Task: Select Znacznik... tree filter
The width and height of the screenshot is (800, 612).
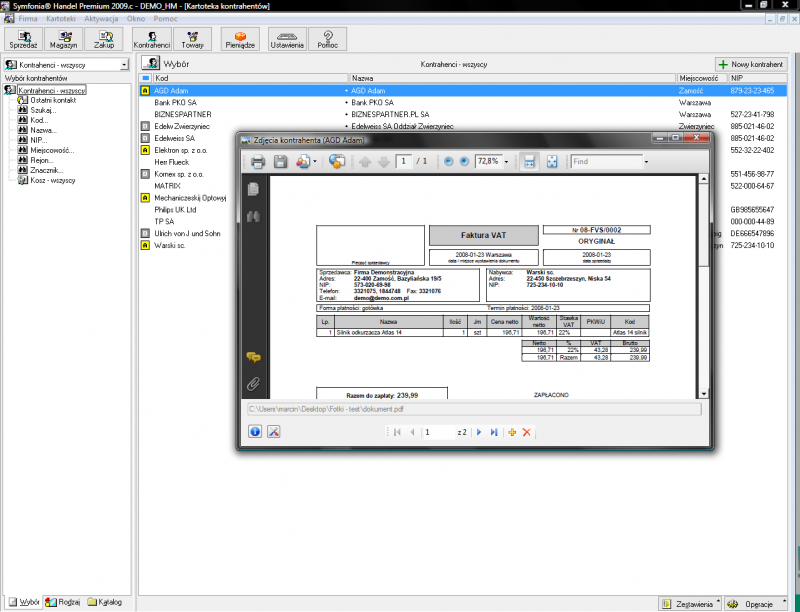Action: coord(46,170)
